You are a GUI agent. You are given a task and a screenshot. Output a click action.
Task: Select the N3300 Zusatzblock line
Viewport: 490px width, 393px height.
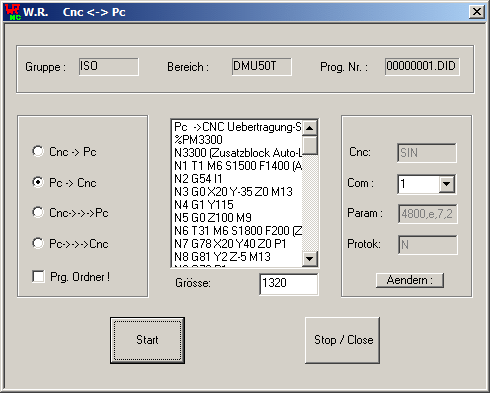pyautogui.click(x=237, y=153)
